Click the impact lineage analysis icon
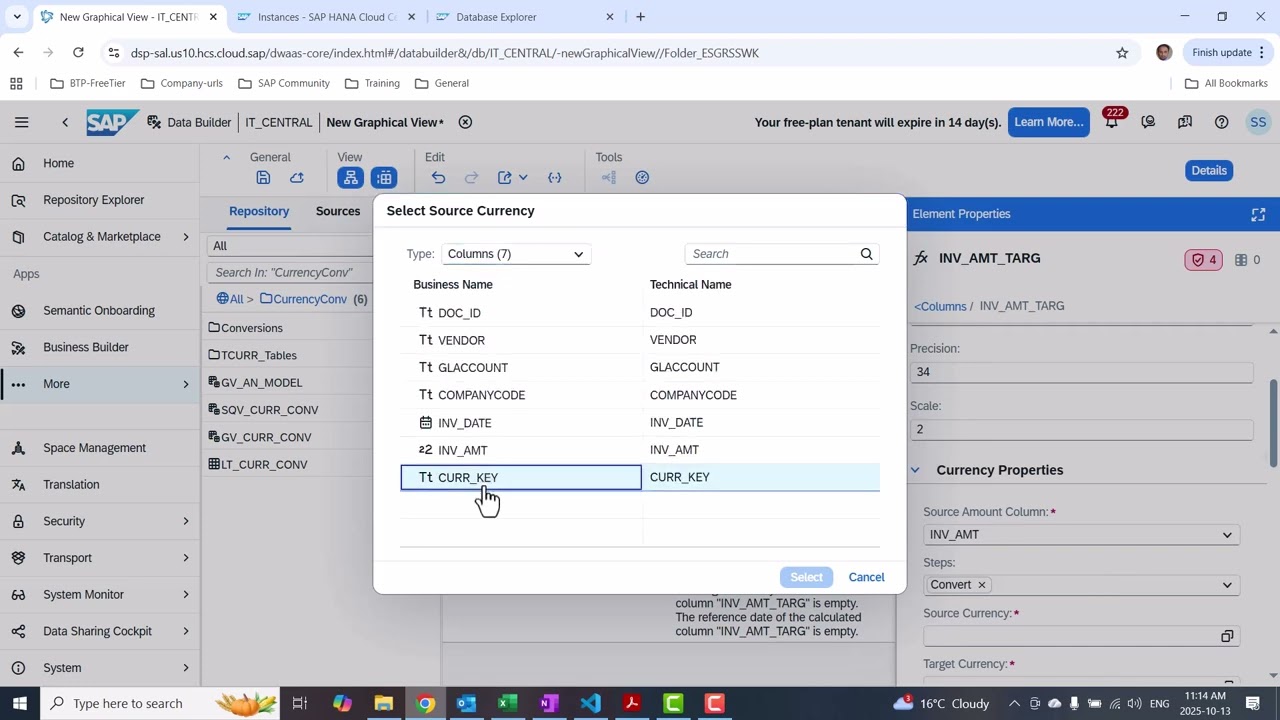The width and height of the screenshot is (1280, 720). tap(642, 177)
